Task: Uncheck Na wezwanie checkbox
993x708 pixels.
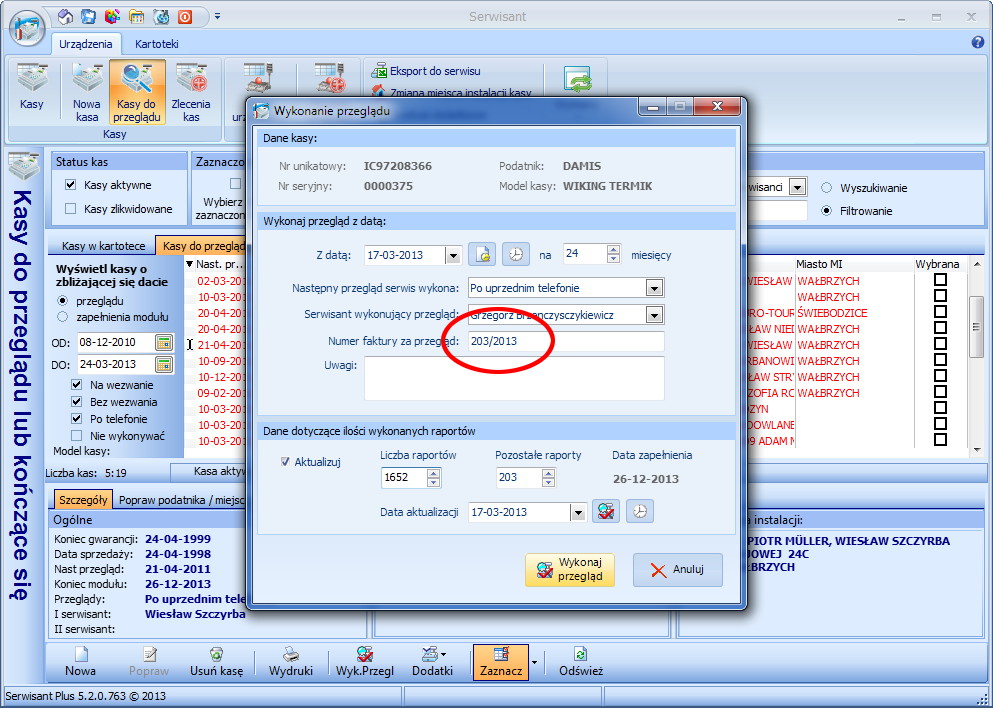Action: point(77,384)
